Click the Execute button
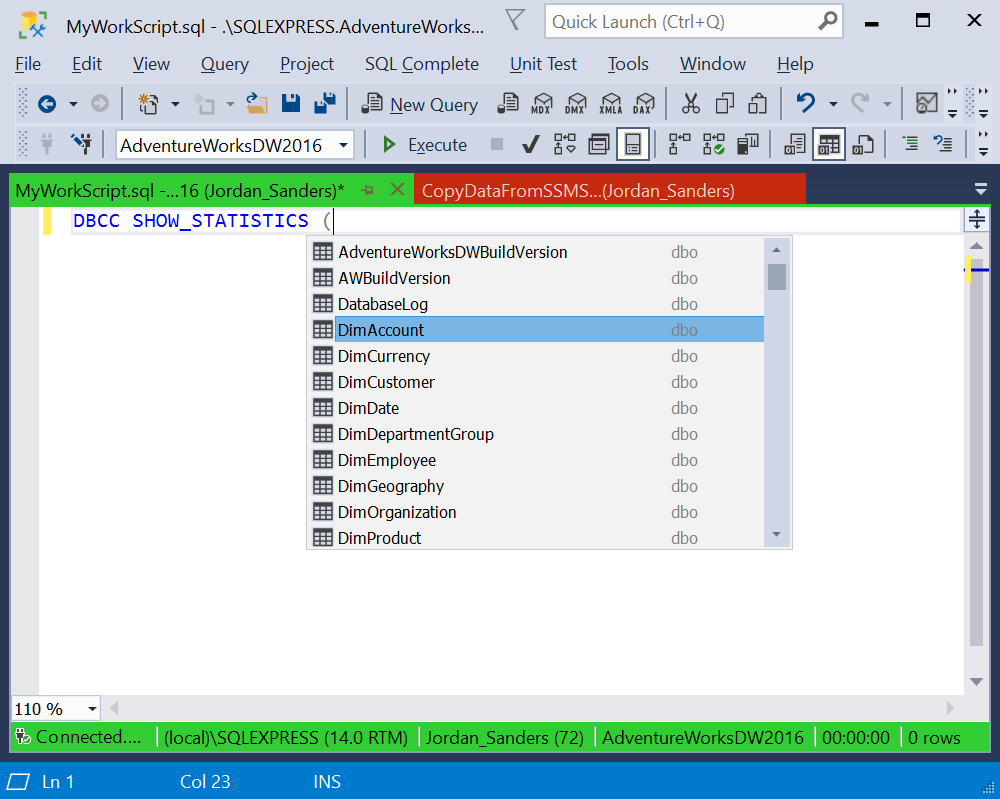This screenshot has height=799, width=1000. [x=425, y=145]
